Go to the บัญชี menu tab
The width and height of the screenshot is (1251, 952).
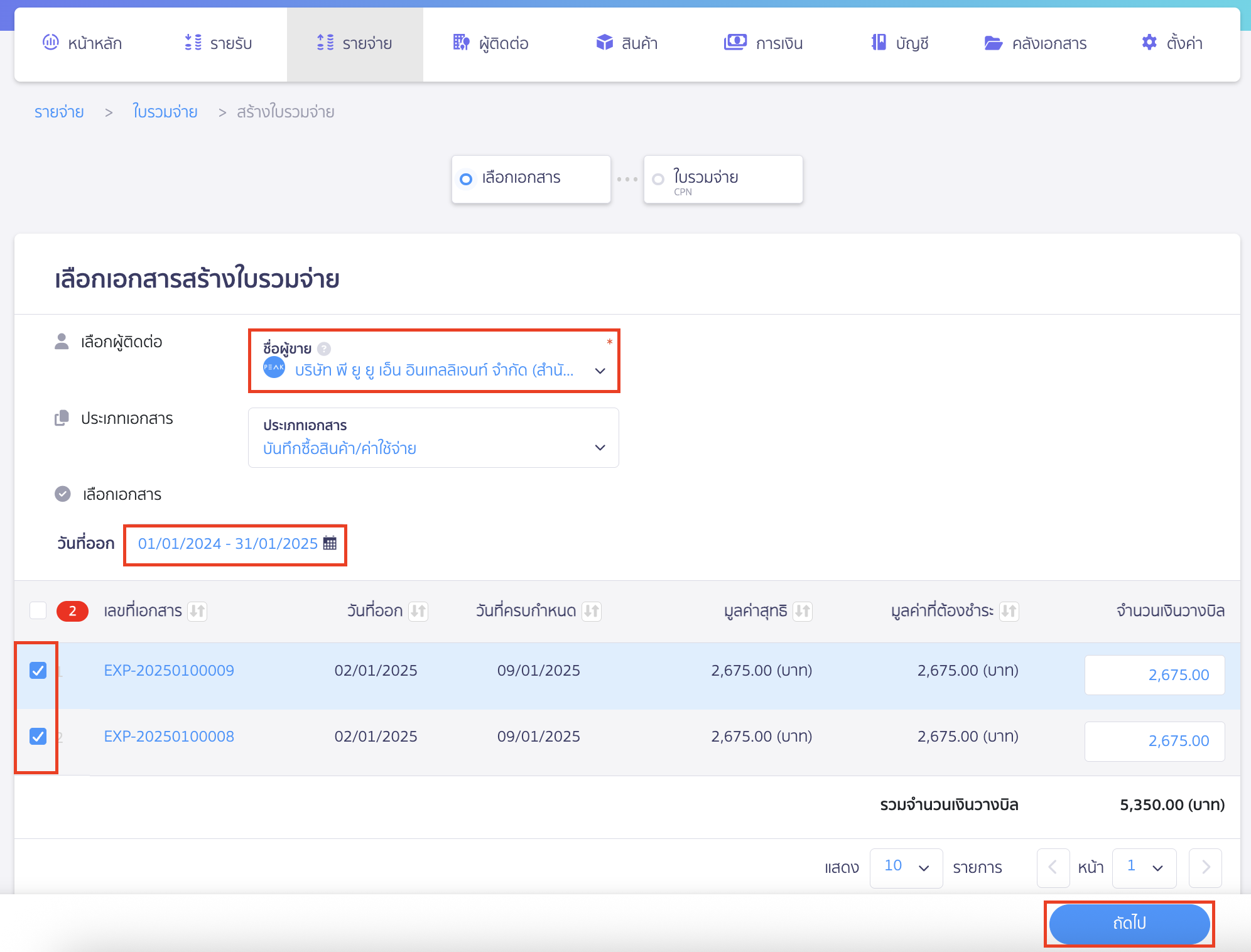point(900,43)
